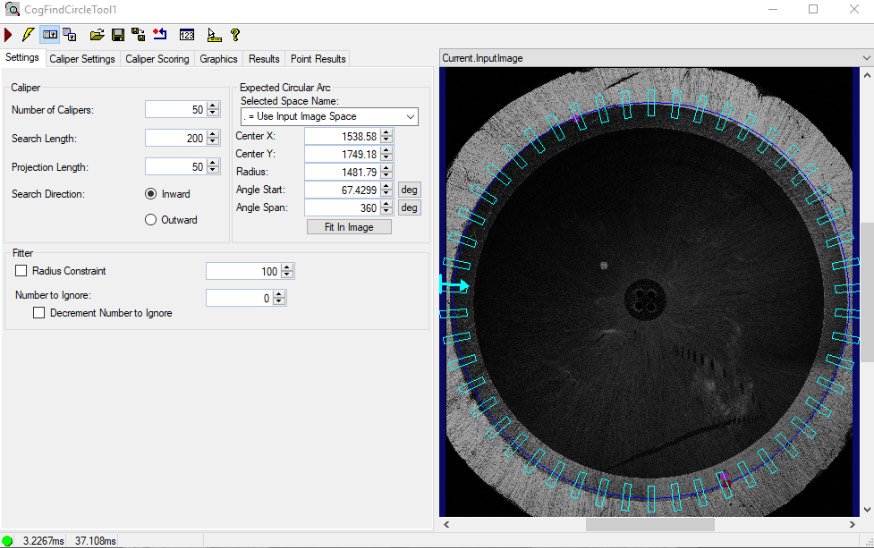The height and width of the screenshot is (548, 874).
Task: Enable the Radius Constraint checkbox
Action: point(21,271)
